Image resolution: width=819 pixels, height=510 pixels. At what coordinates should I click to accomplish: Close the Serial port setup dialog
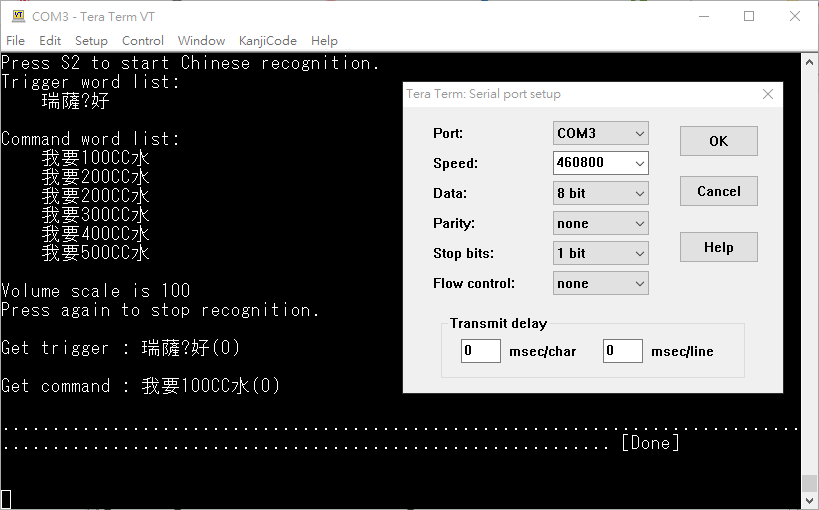pos(768,94)
